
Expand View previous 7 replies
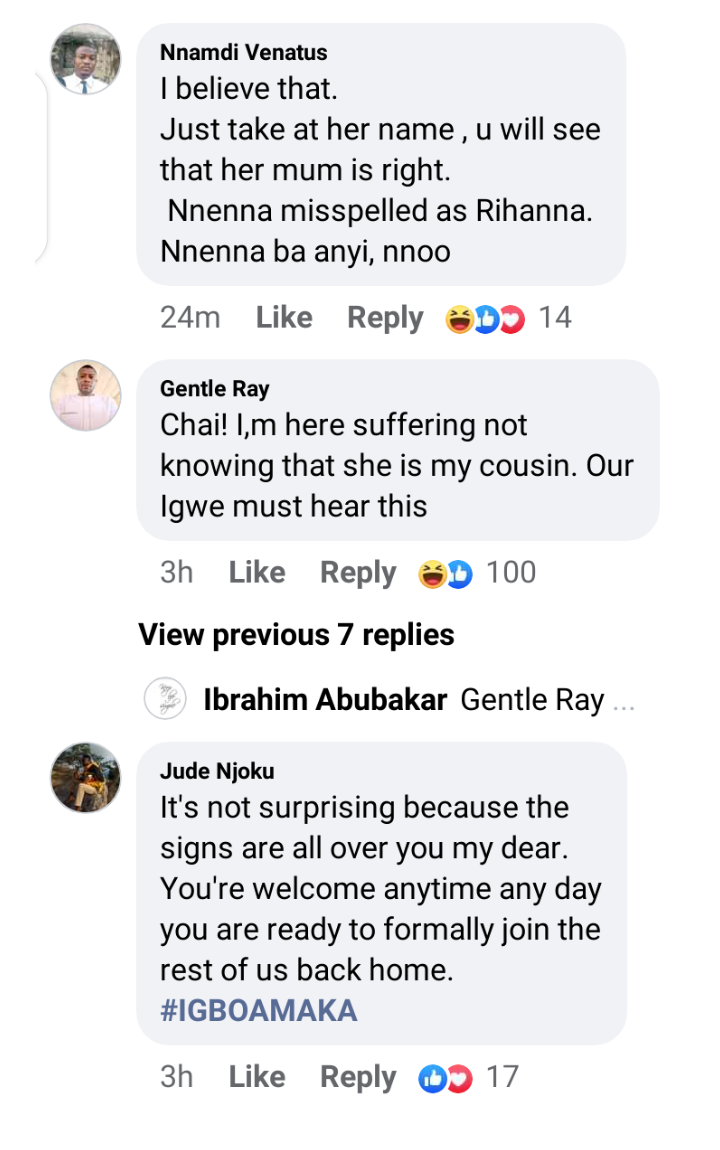pyautogui.click(x=296, y=635)
